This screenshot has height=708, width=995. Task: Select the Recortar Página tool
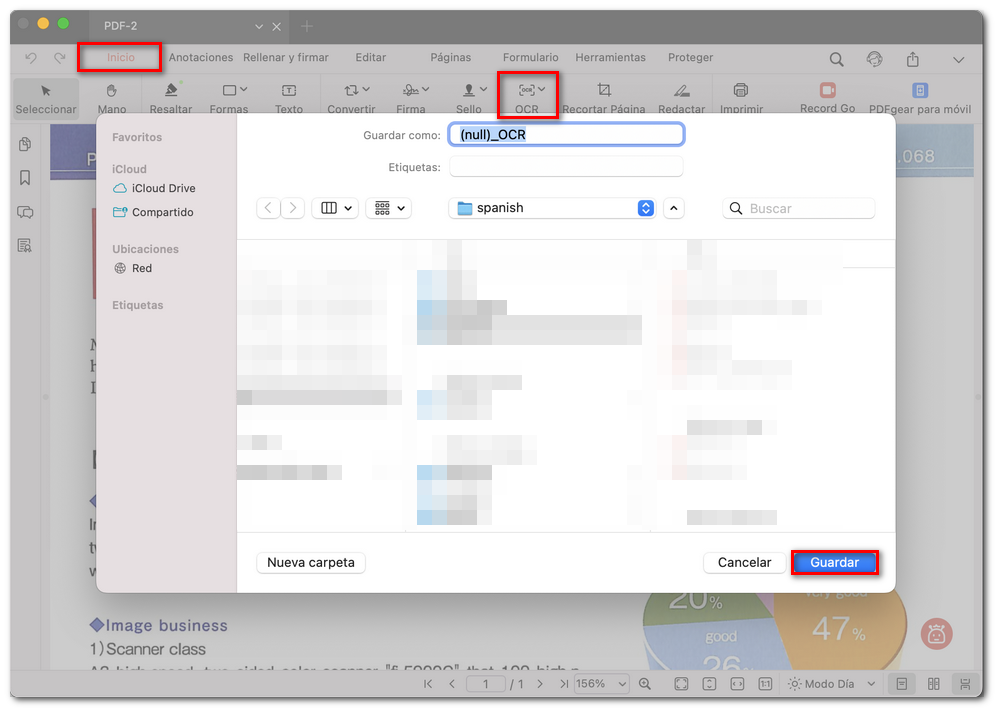(604, 95)
